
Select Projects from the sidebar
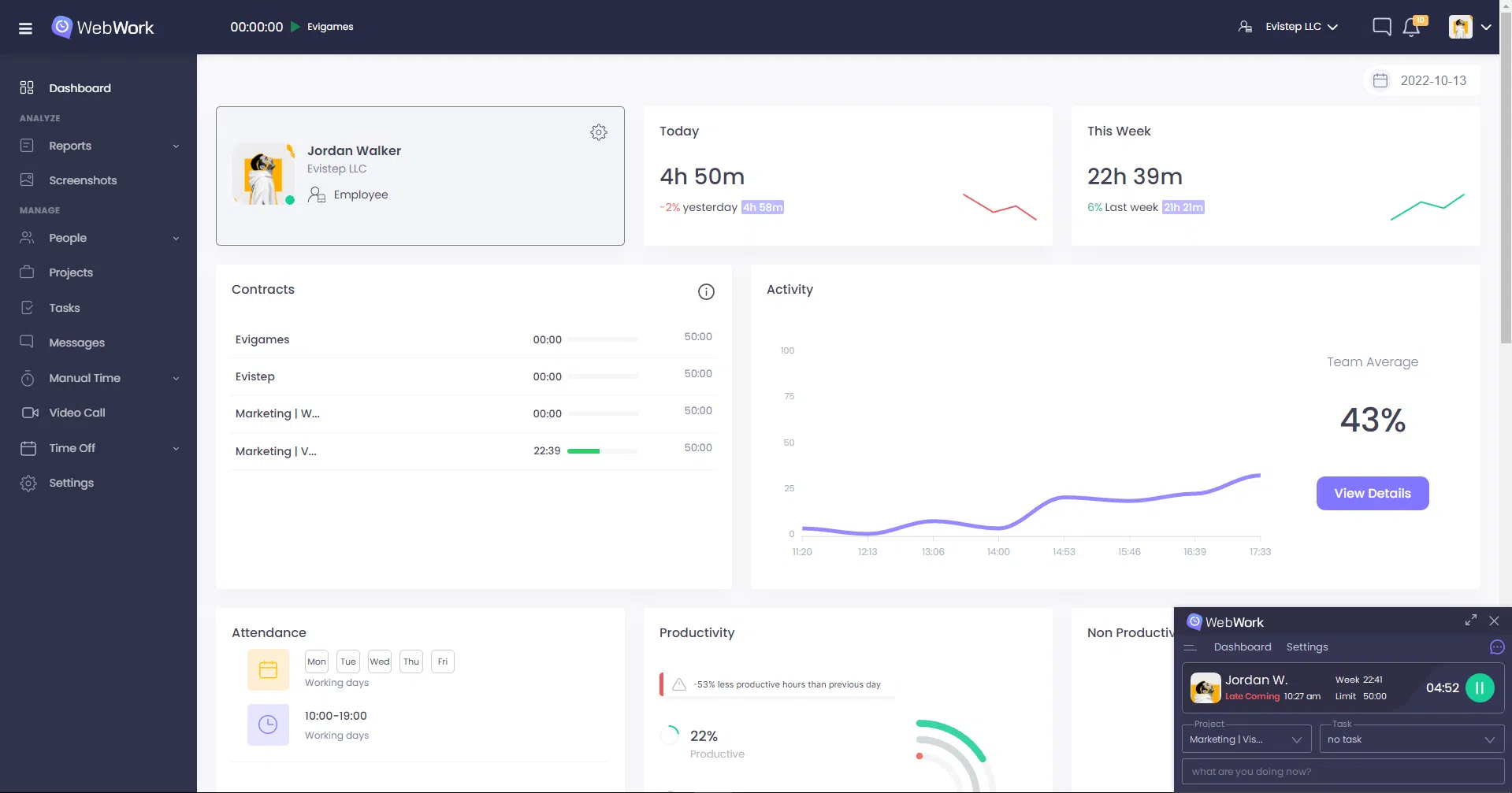[70, 272]
